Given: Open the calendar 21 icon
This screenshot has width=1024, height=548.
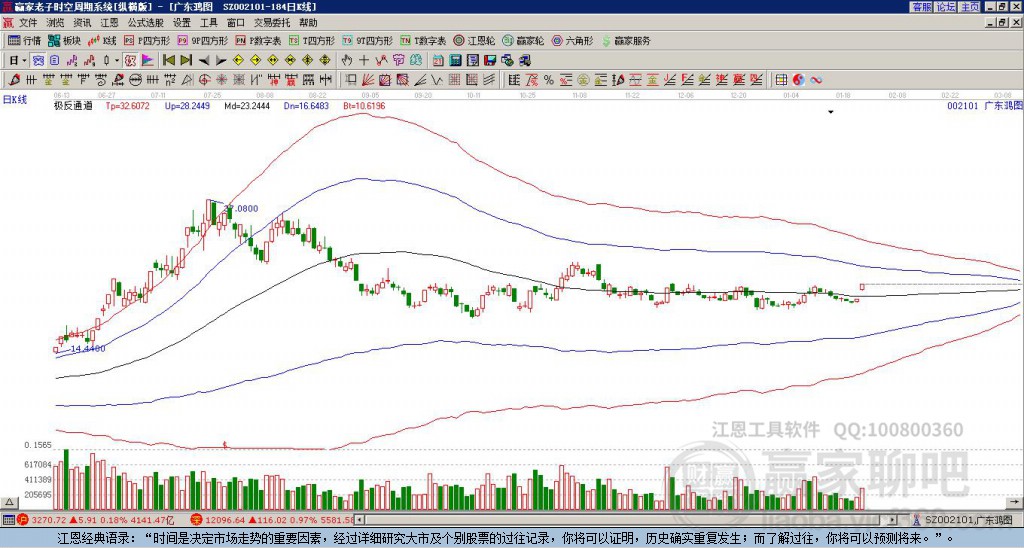Looking at the screenshot, I should click(438, 61).
